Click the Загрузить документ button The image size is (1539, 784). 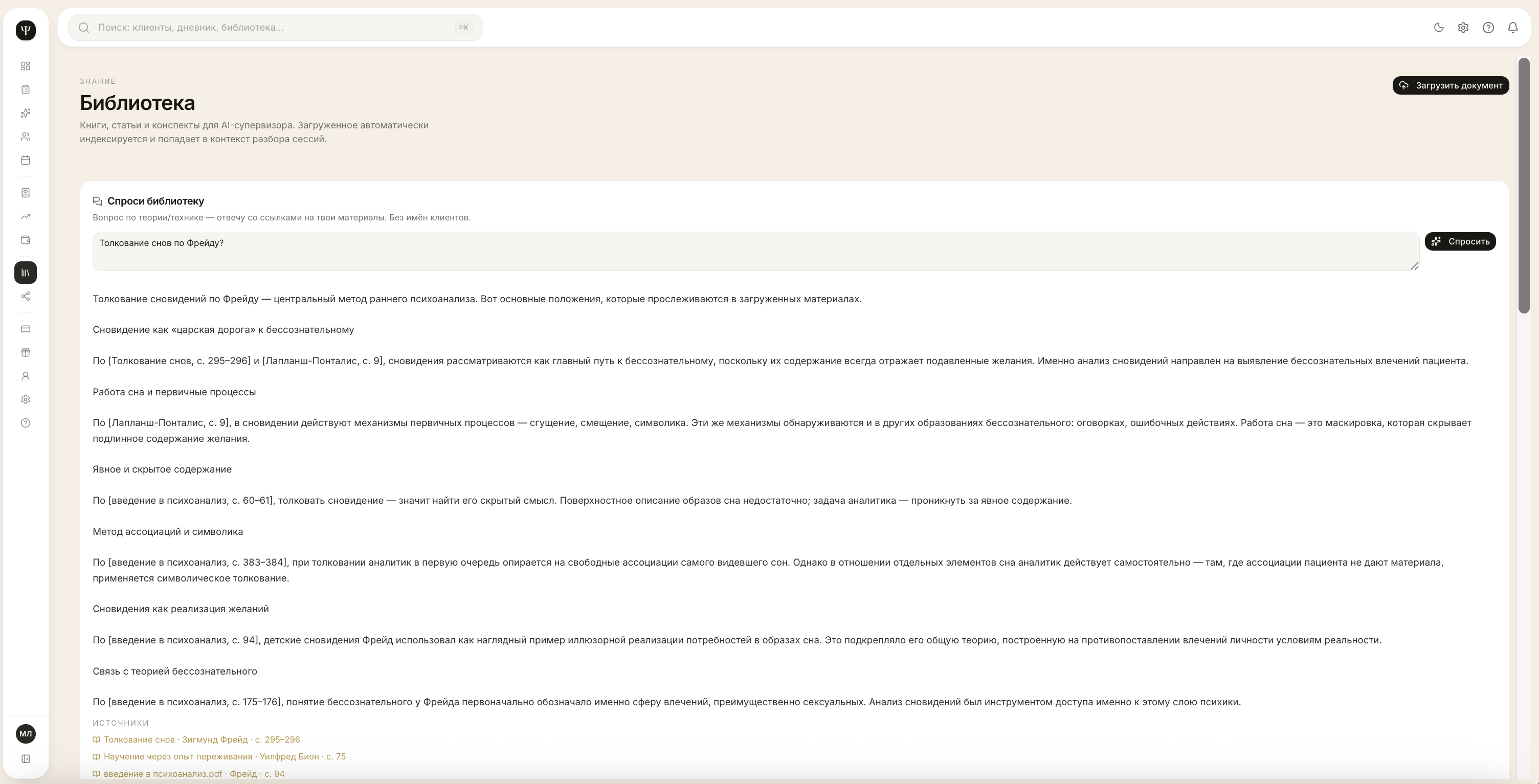coord(1451,85)
